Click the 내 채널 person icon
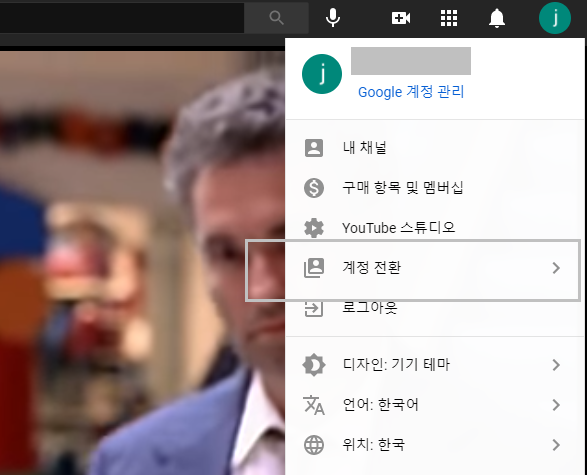The height and width of the screenshot is (475, 587). pyautogui.click(x=314, y=148)
